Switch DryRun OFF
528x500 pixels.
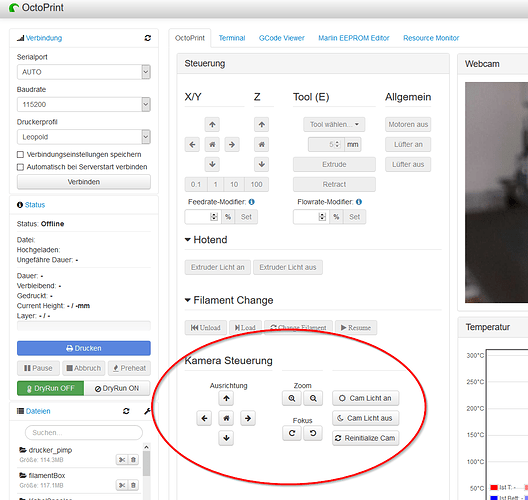pos(51,389)
